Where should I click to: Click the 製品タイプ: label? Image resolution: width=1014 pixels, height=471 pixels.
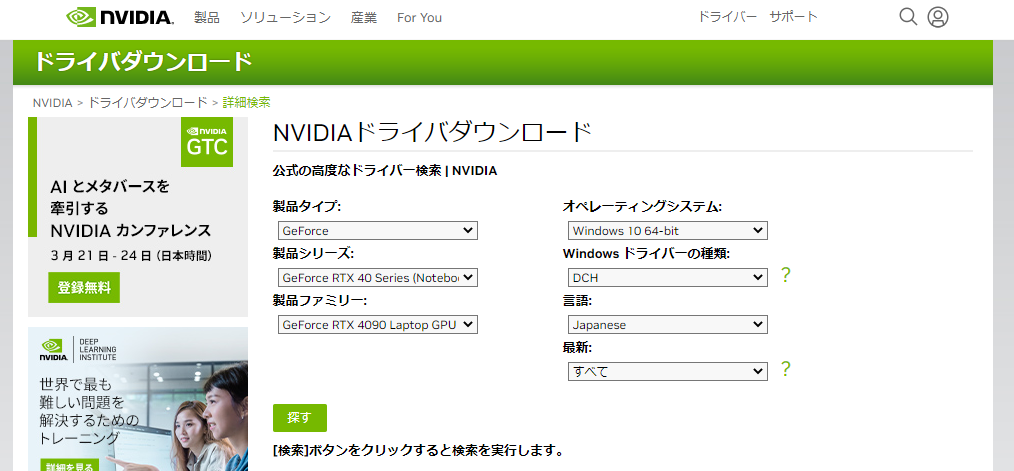pos(307,207)
